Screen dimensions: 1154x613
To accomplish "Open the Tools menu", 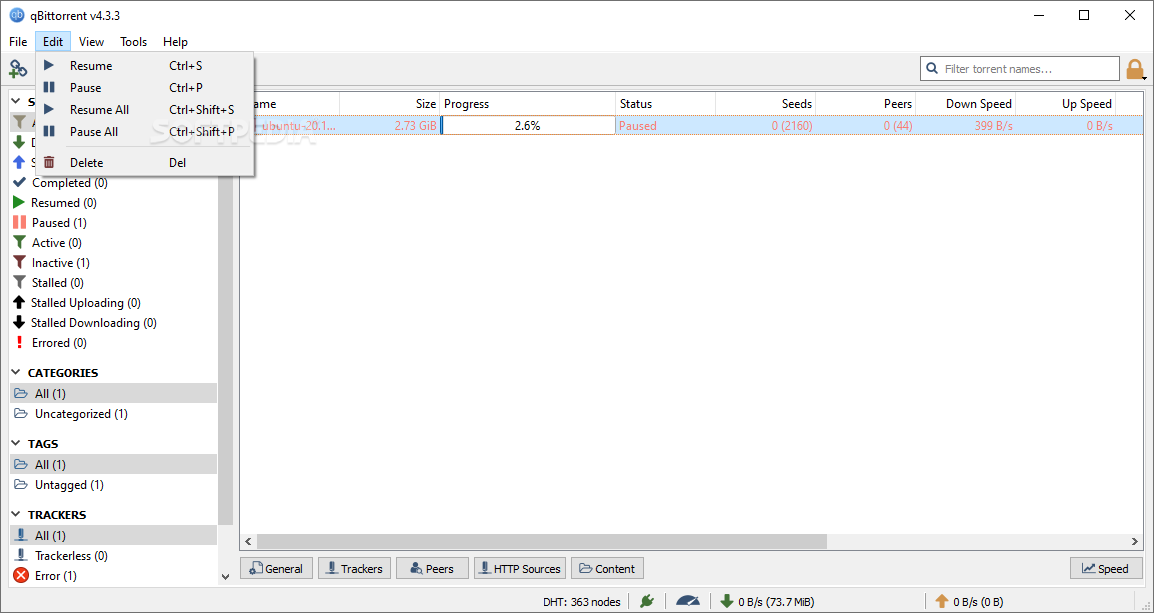I will click(x=133, y=42).
